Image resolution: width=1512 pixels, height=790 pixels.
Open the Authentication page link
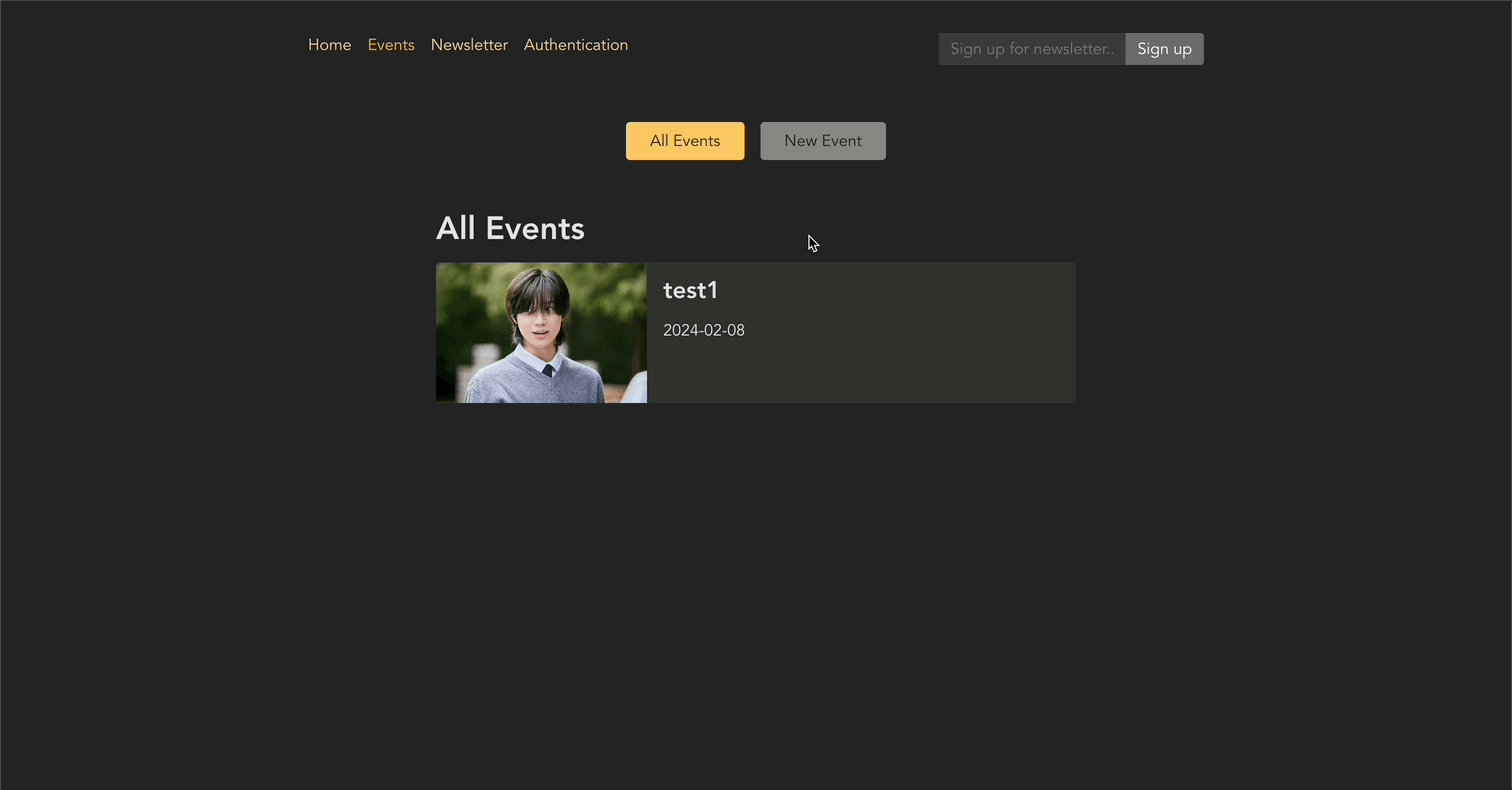pos(576,45)
